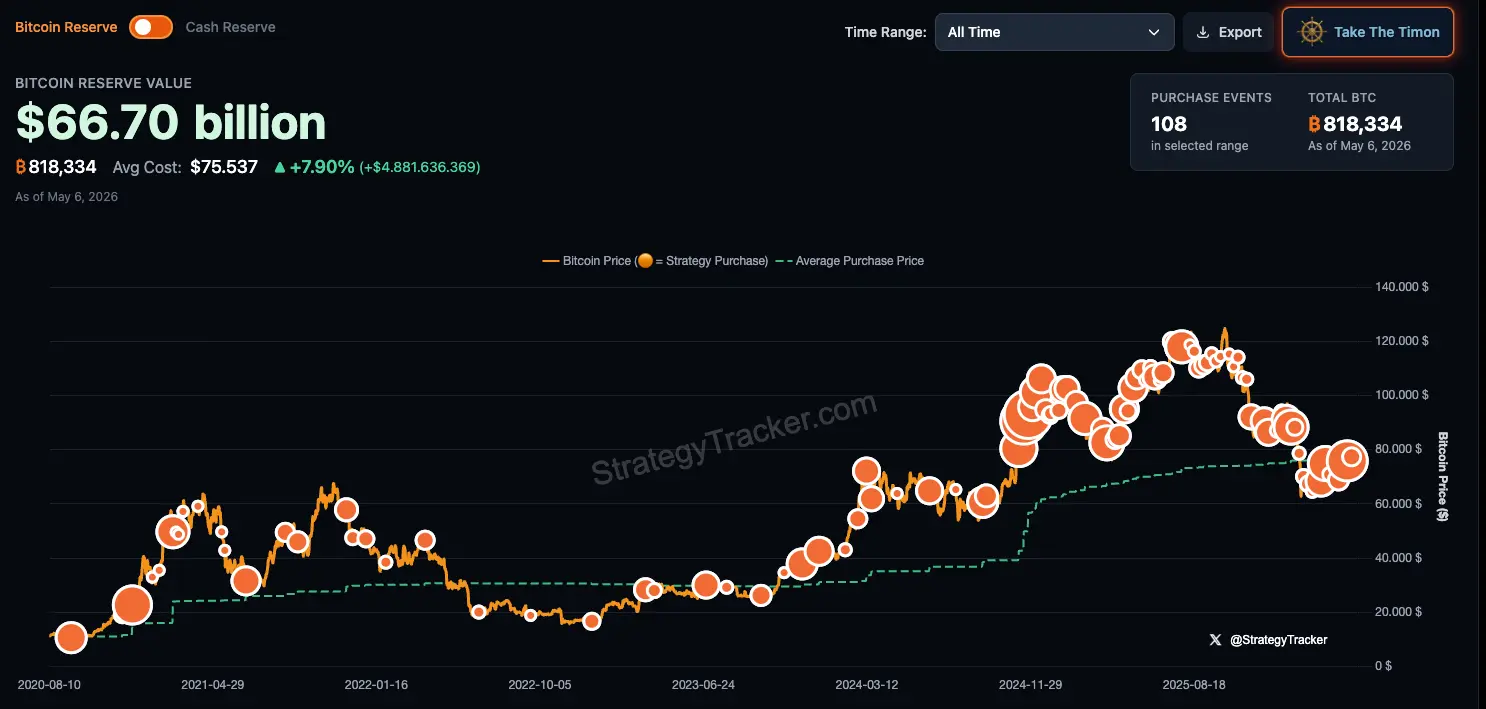1486x709 pixels.
Task: Click the Export button
Action: (x=1228, y=32)
